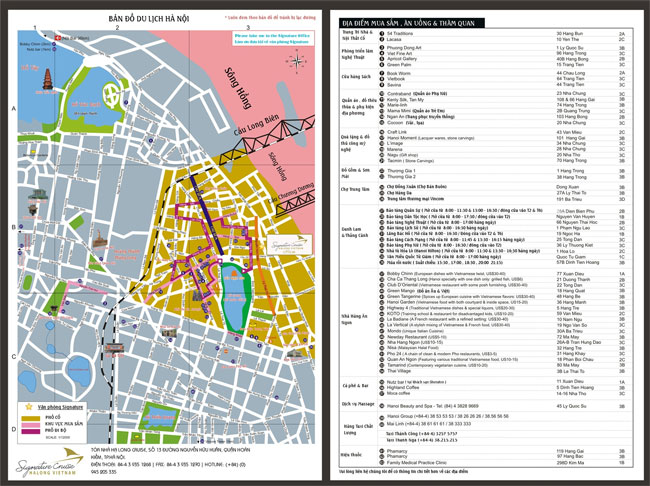Click the number bullet beside Family Medical Practice Clinic
The width and height of the screenshot is (650, 486).
(382, 462)
